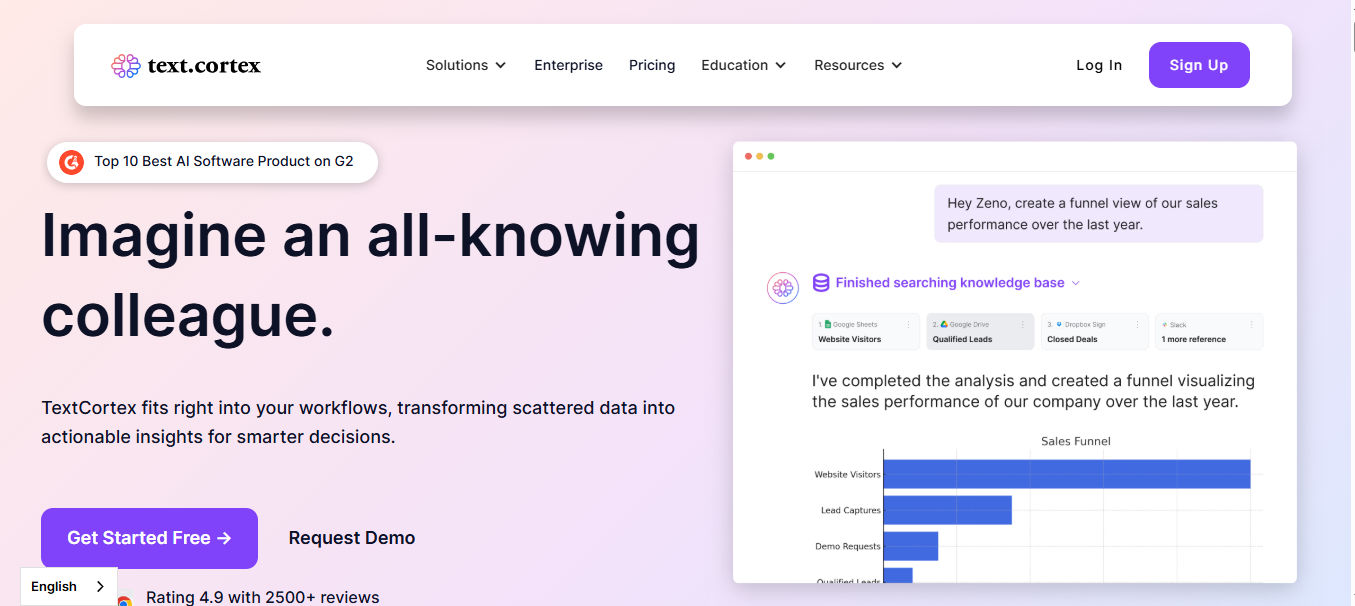The width and height of the screenshot is (1355, 606).
Task: Expand the Resources dropdown menu
Action: (858, 65)
